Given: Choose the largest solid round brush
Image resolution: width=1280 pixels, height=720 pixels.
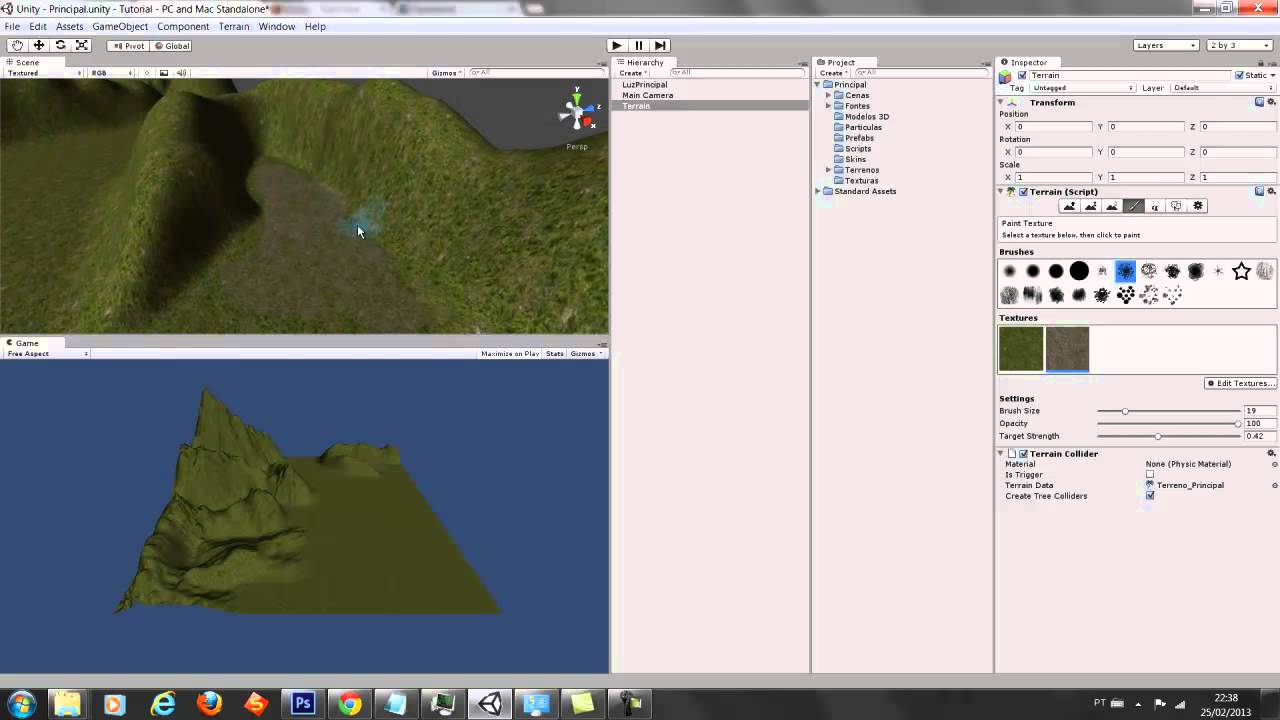Looking at the screenshot, I should coord(1079,271).
